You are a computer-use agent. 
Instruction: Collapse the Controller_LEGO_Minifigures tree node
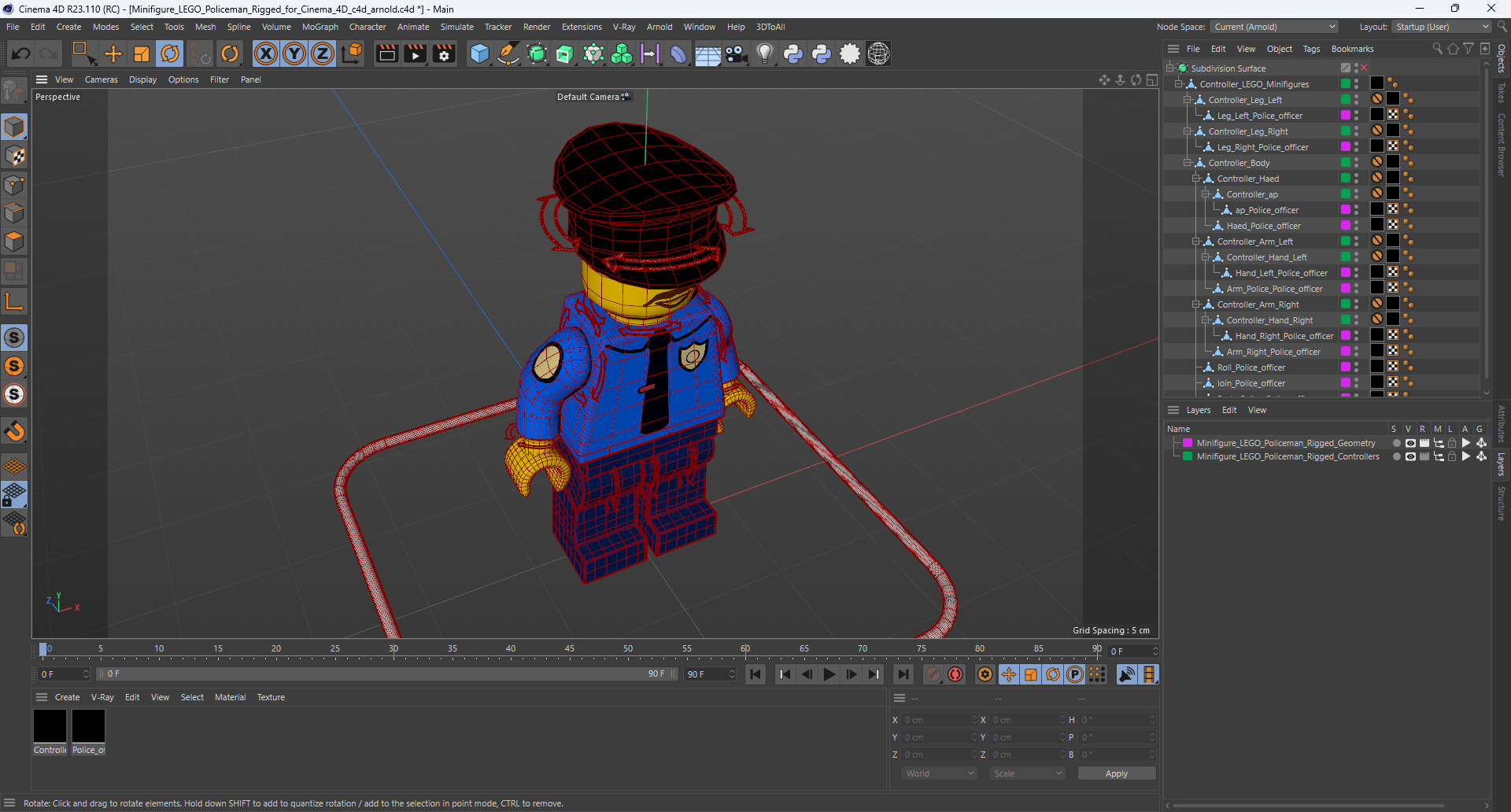click(x=1179, y=84)
